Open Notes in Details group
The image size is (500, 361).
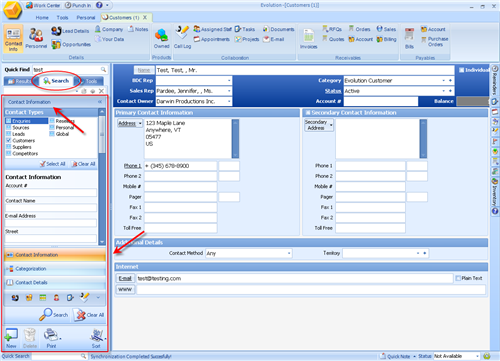tap(138, 29)
